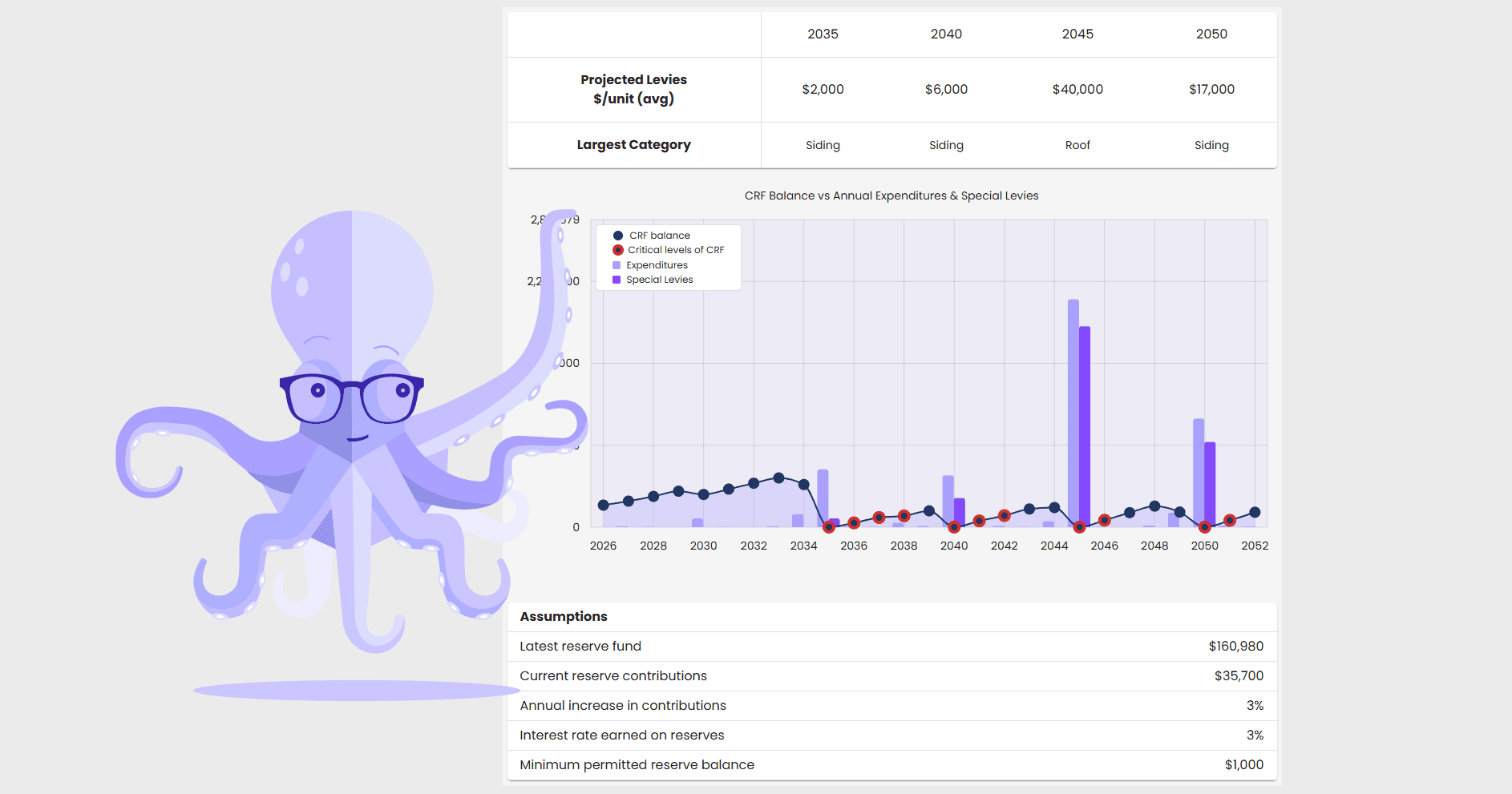Click the 2044 x-axis label

pyautogui.click(x=1054, y=546)
